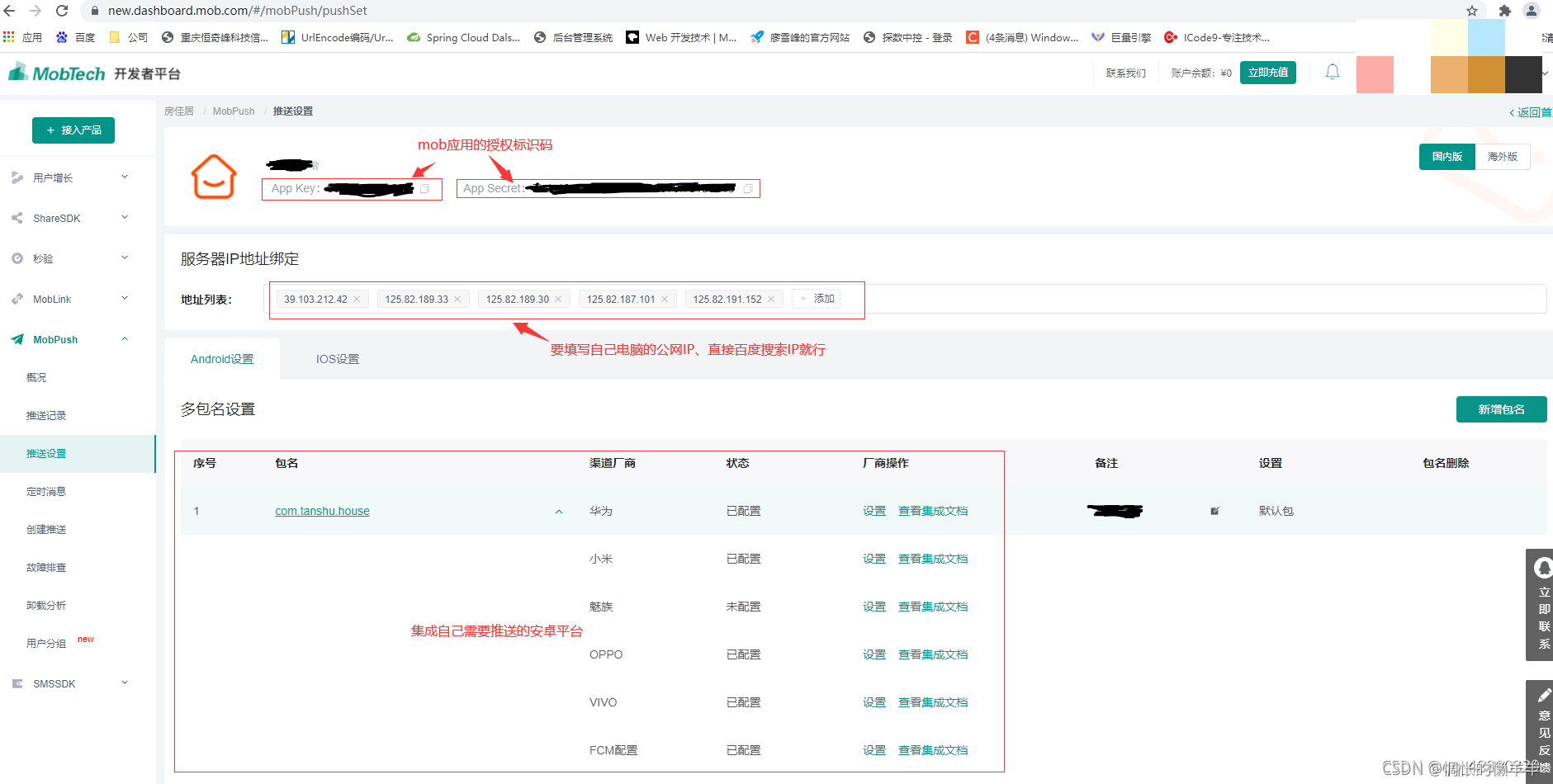Click 添加 to add IP address

(x=817, y=299)
